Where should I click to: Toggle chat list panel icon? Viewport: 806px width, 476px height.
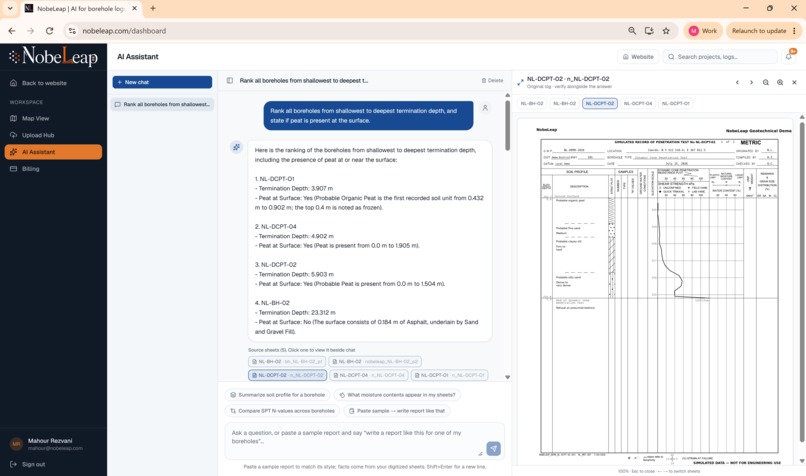[230, 81]
